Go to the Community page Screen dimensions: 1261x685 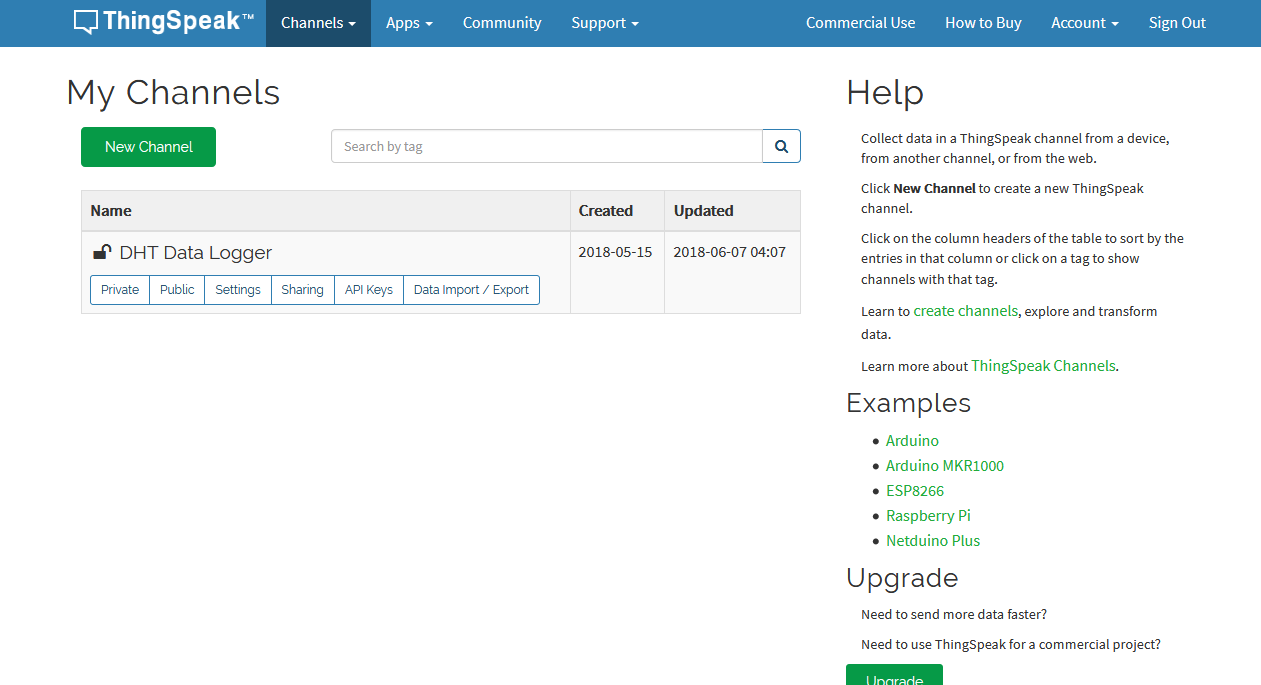[x=502, y=23]
